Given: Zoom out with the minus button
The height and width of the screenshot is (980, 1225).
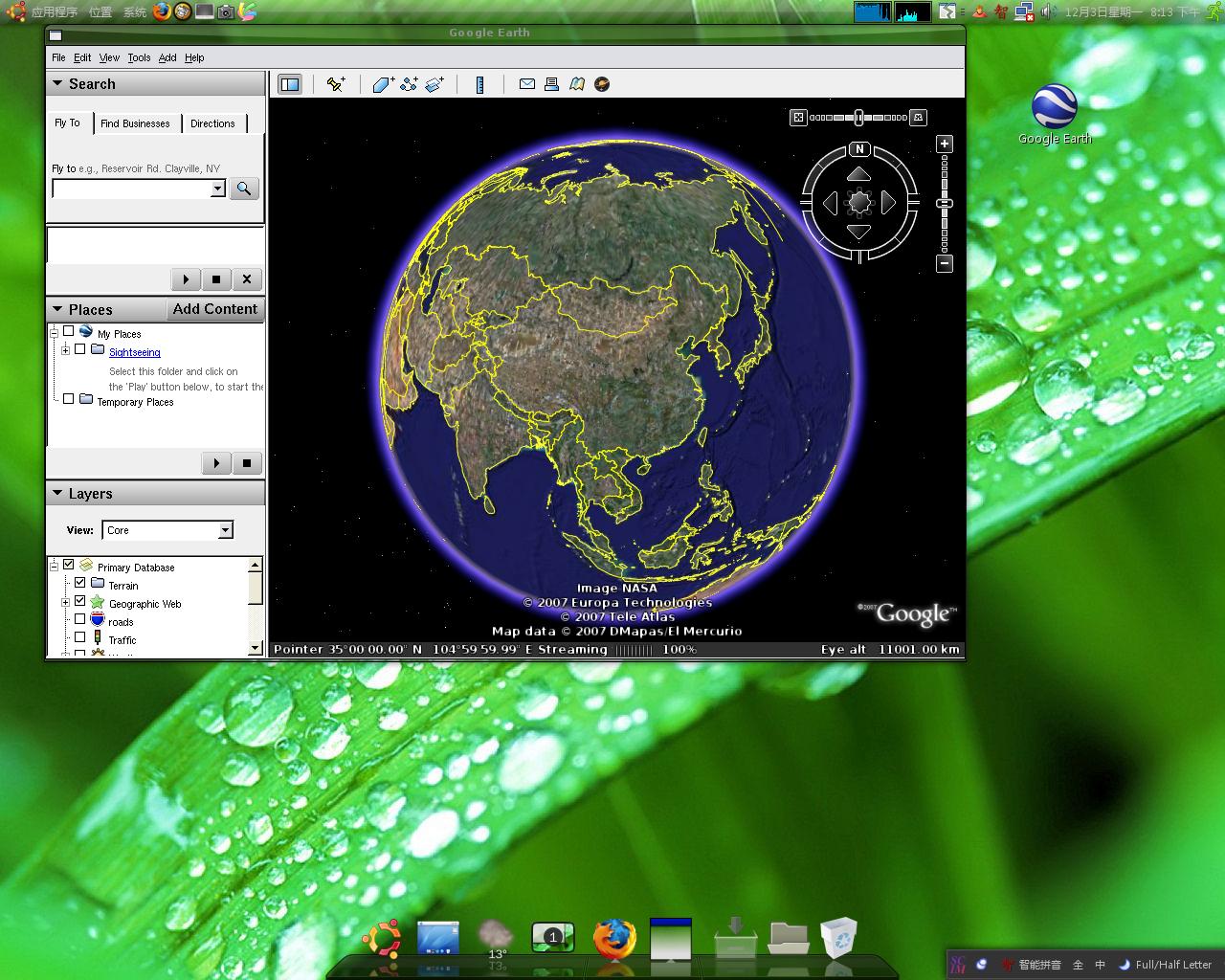Looking at the screenshot, I should pos(945,263).
